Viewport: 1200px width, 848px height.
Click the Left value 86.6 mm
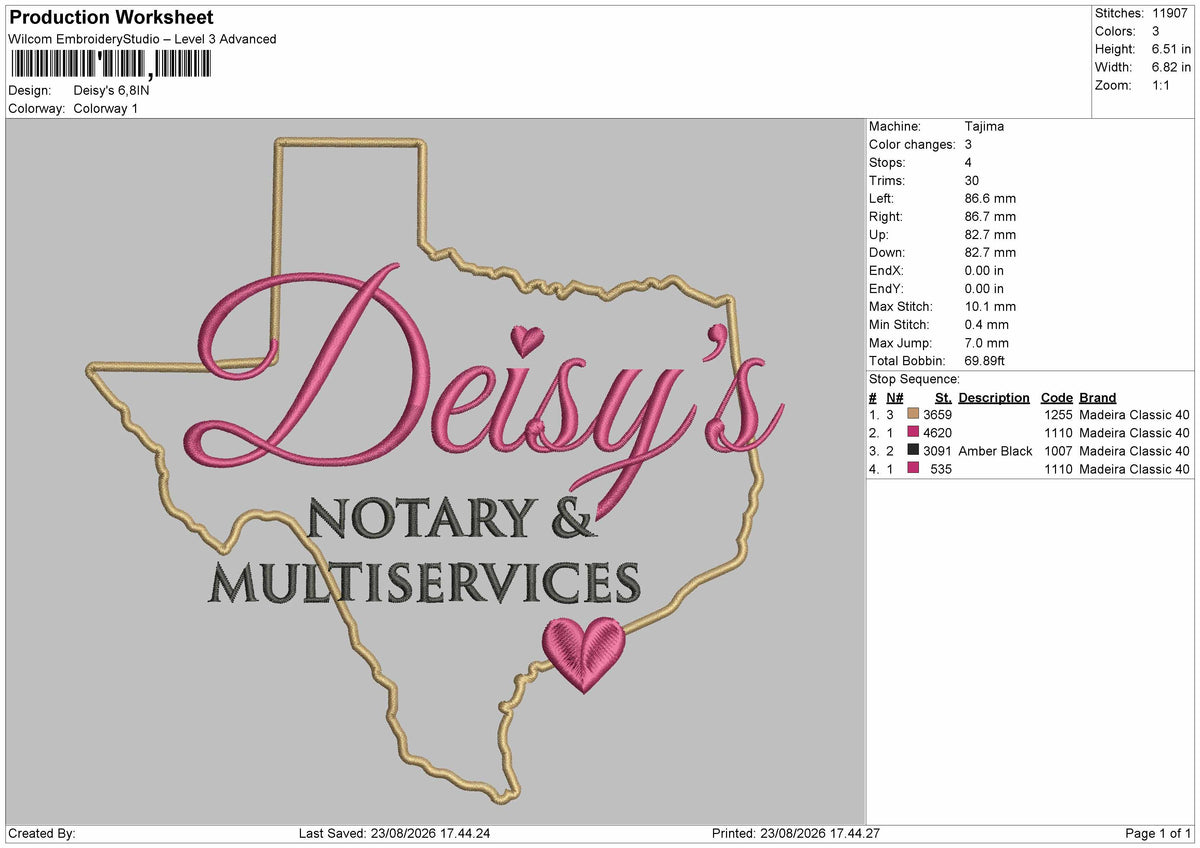[990, 198]
